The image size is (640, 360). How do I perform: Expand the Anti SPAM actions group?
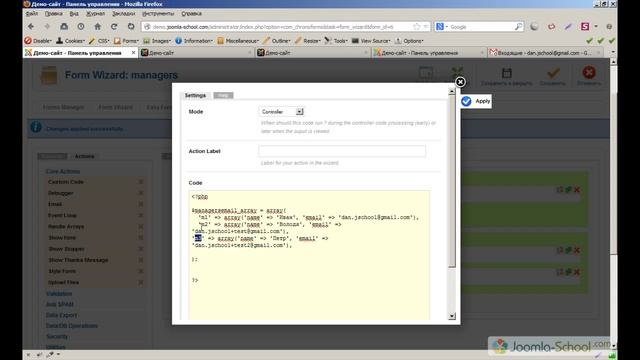[x=60, y=304]
